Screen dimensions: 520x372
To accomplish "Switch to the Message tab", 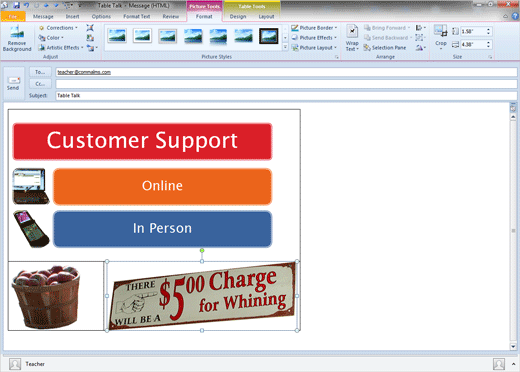I will point(43,16).
